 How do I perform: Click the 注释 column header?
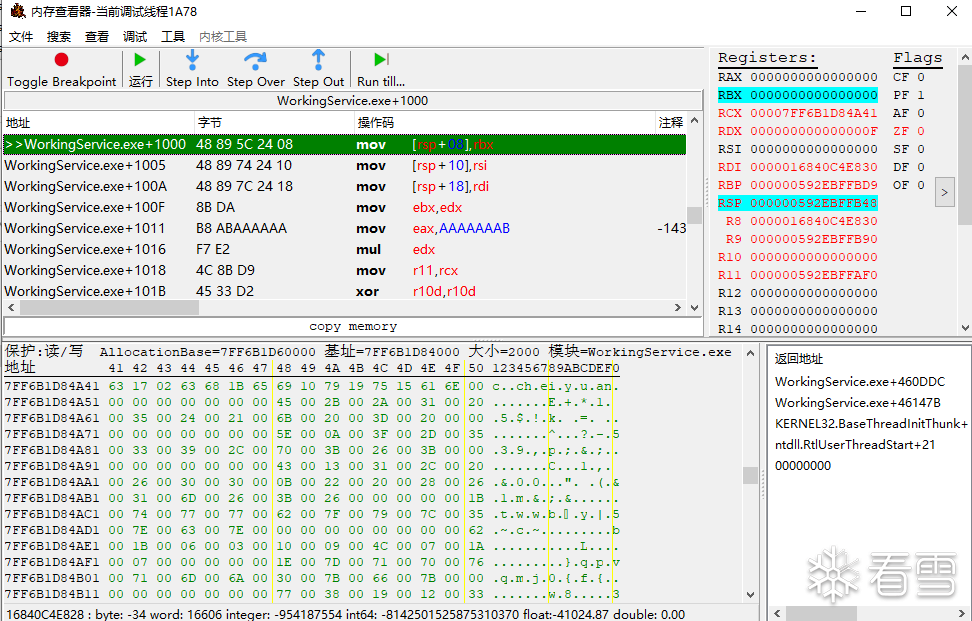click(x=671, y=123)
